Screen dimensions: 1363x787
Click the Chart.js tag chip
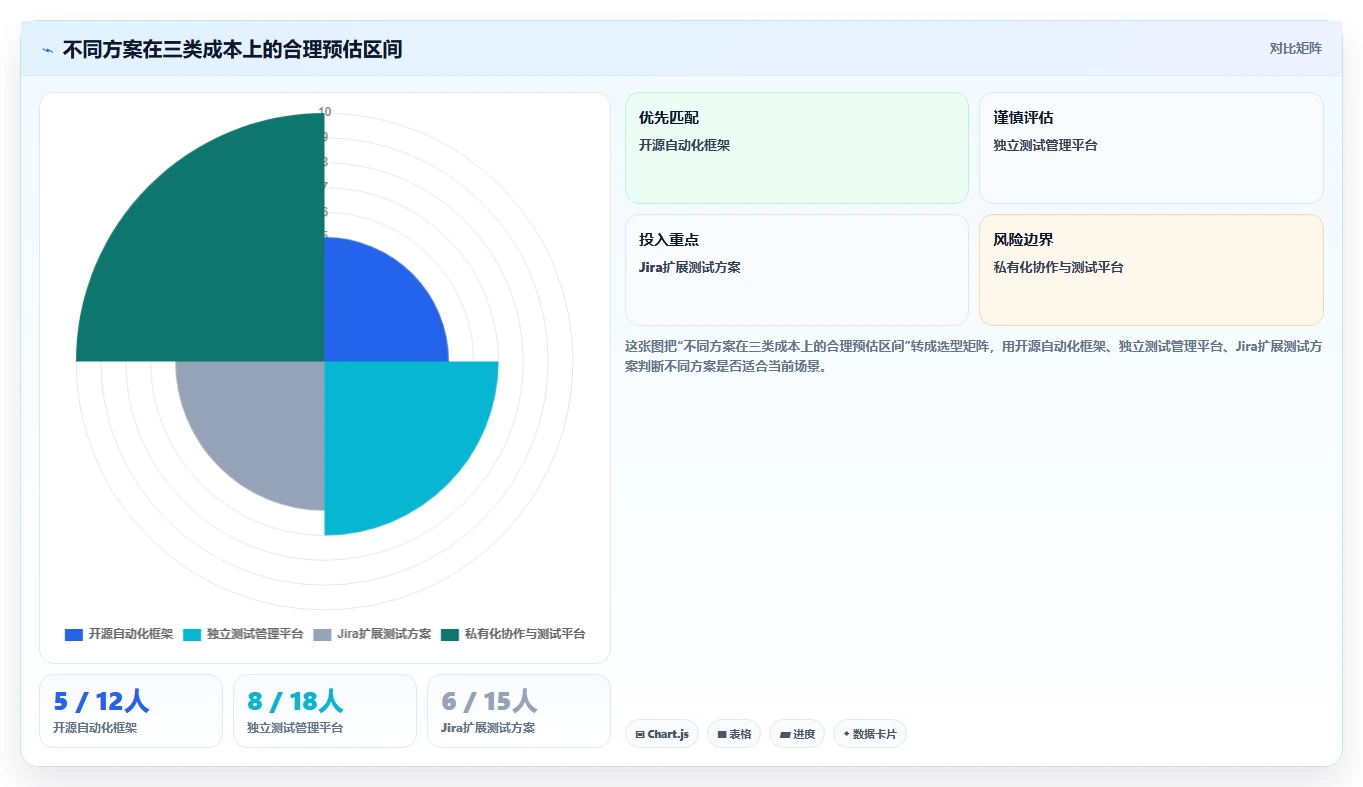click(662, 734)
